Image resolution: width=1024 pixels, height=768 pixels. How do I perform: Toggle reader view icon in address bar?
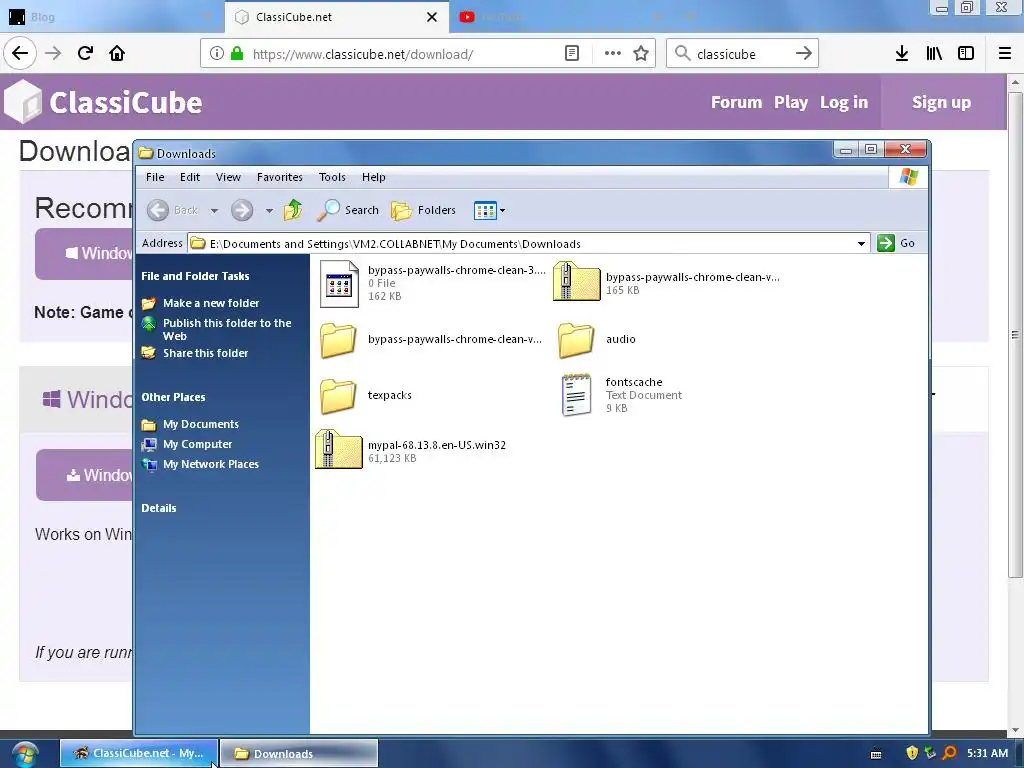[x=572, y=54]
